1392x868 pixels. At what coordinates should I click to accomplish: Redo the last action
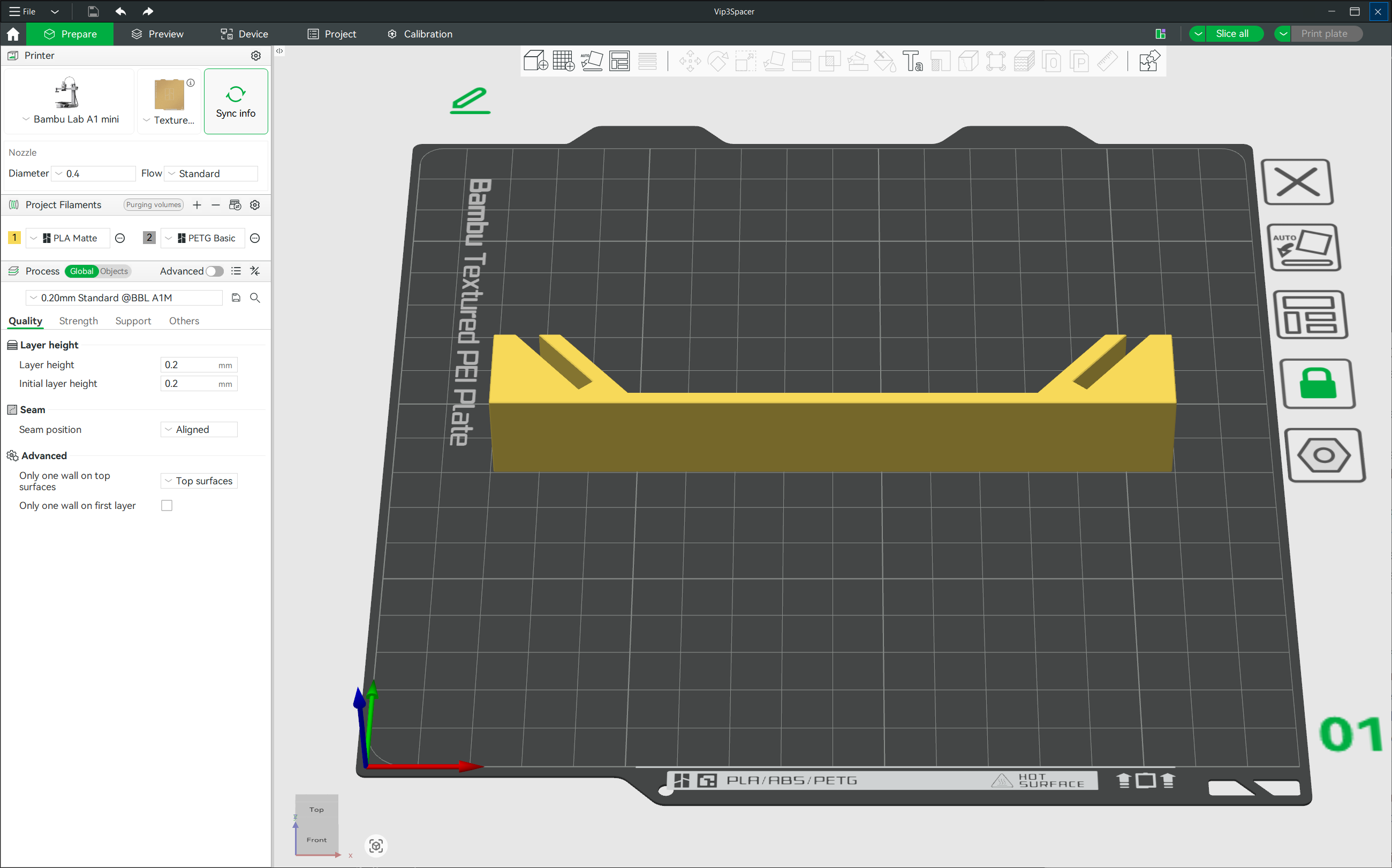coord(148,11)
